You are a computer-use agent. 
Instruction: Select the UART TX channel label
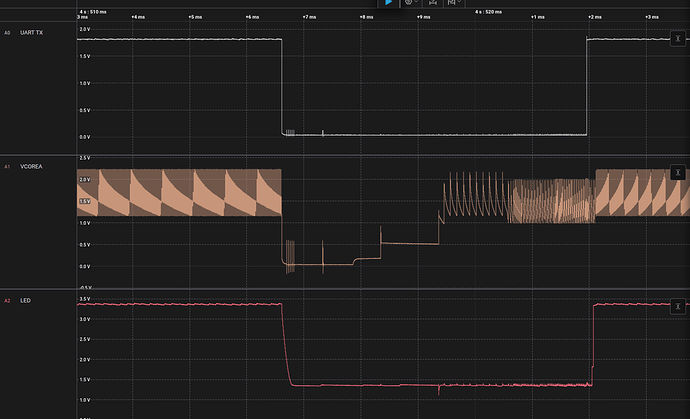[x=32, y=33]
